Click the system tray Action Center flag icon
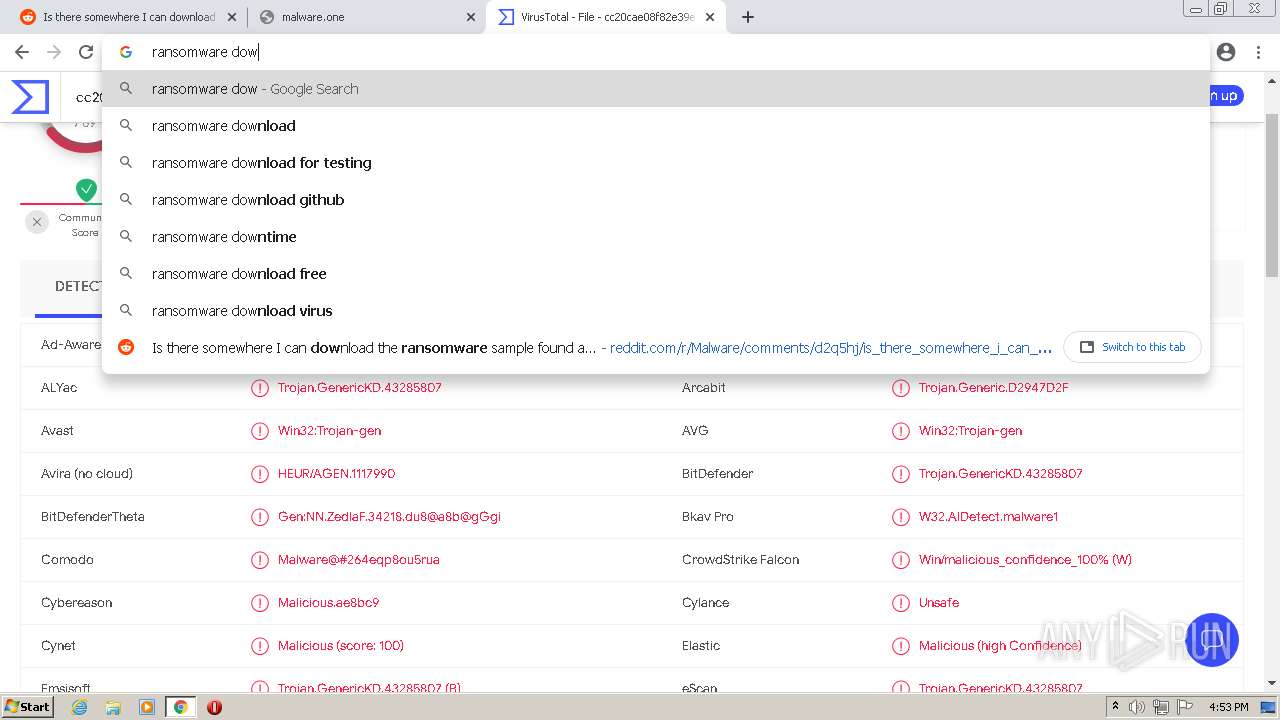1280x720 pixels. [x=1184, y=707]
